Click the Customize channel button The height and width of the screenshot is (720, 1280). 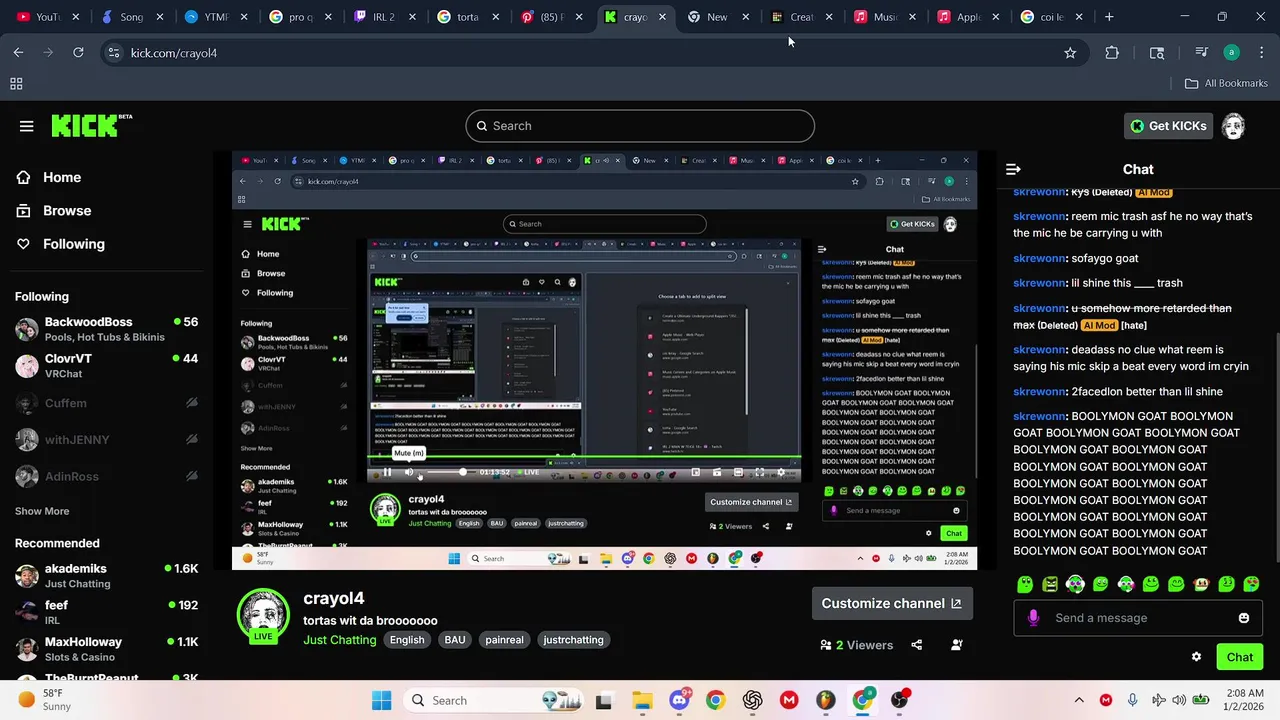[891, 604]
